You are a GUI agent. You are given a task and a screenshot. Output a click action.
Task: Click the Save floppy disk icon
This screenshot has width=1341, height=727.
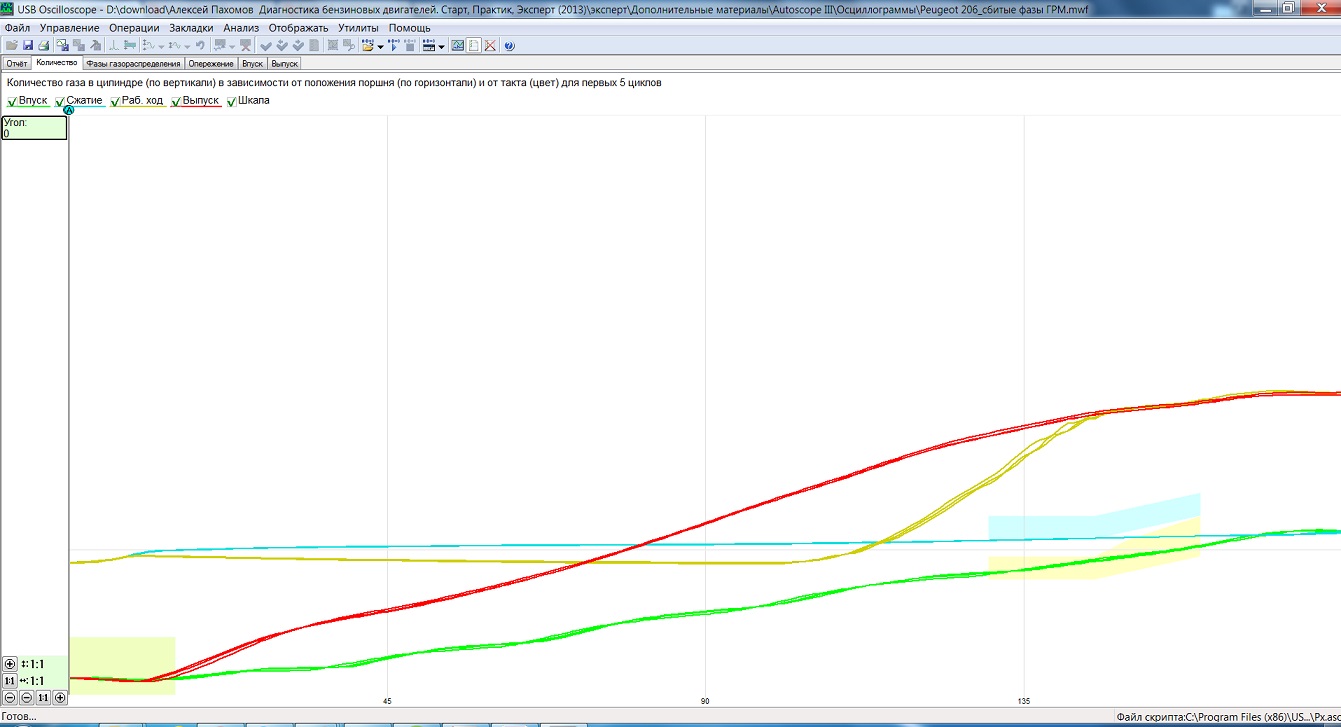point(28,45)
